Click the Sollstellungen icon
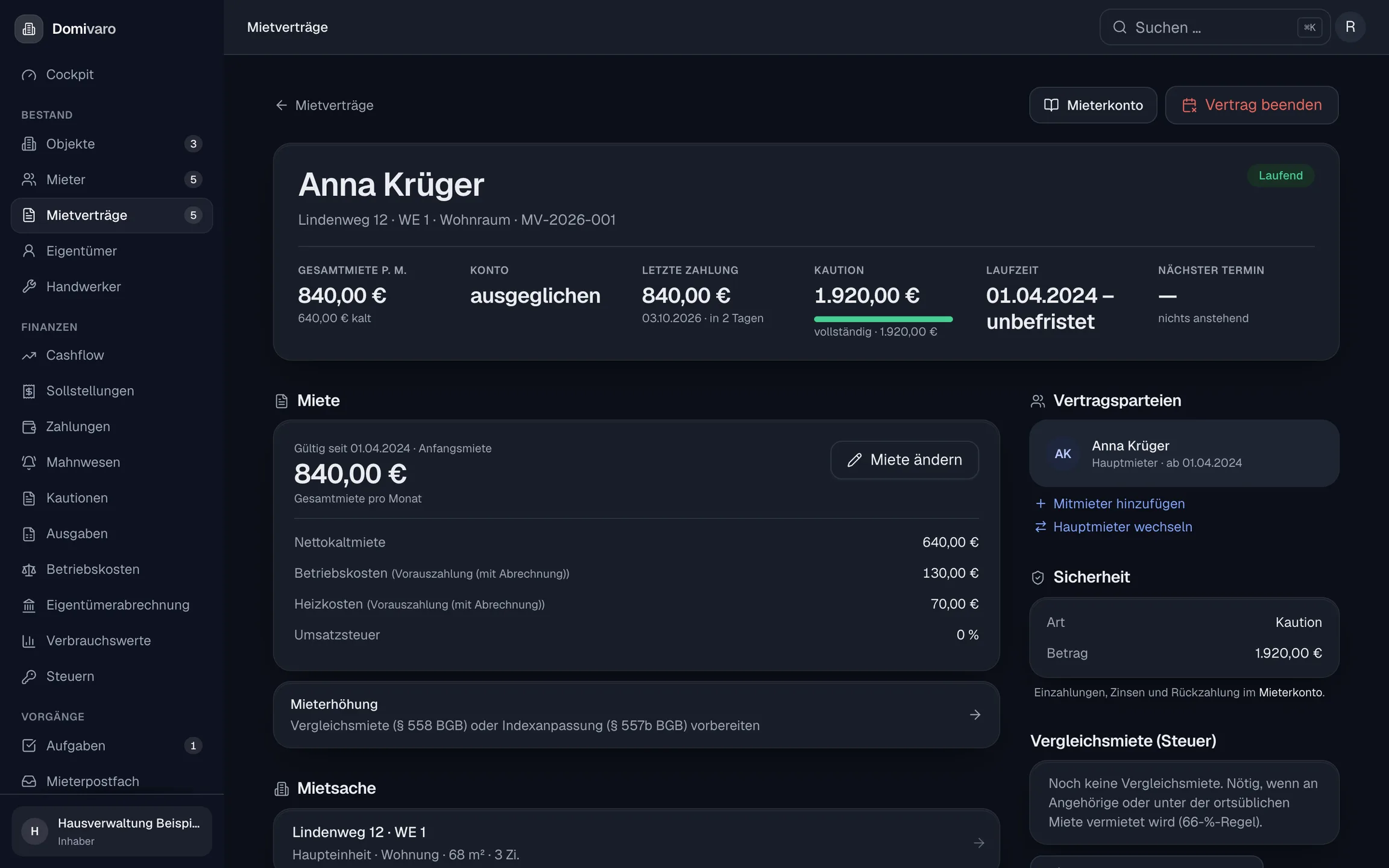 tap(29, 391)
